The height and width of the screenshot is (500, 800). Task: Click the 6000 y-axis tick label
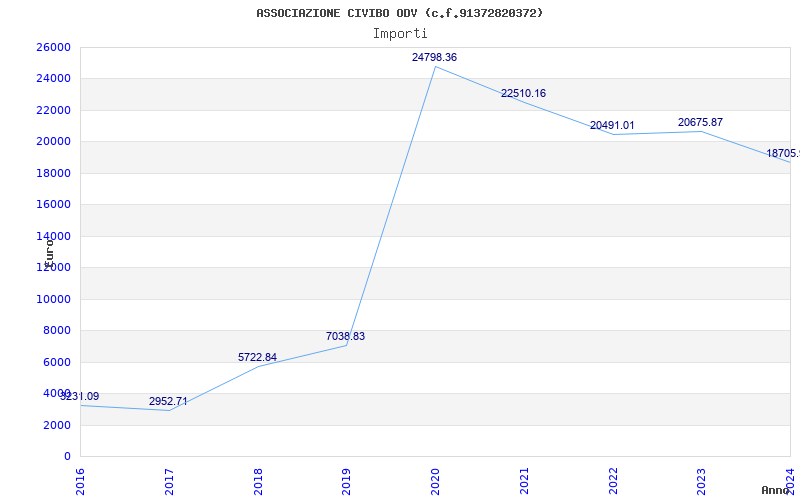tap(56, 362)
